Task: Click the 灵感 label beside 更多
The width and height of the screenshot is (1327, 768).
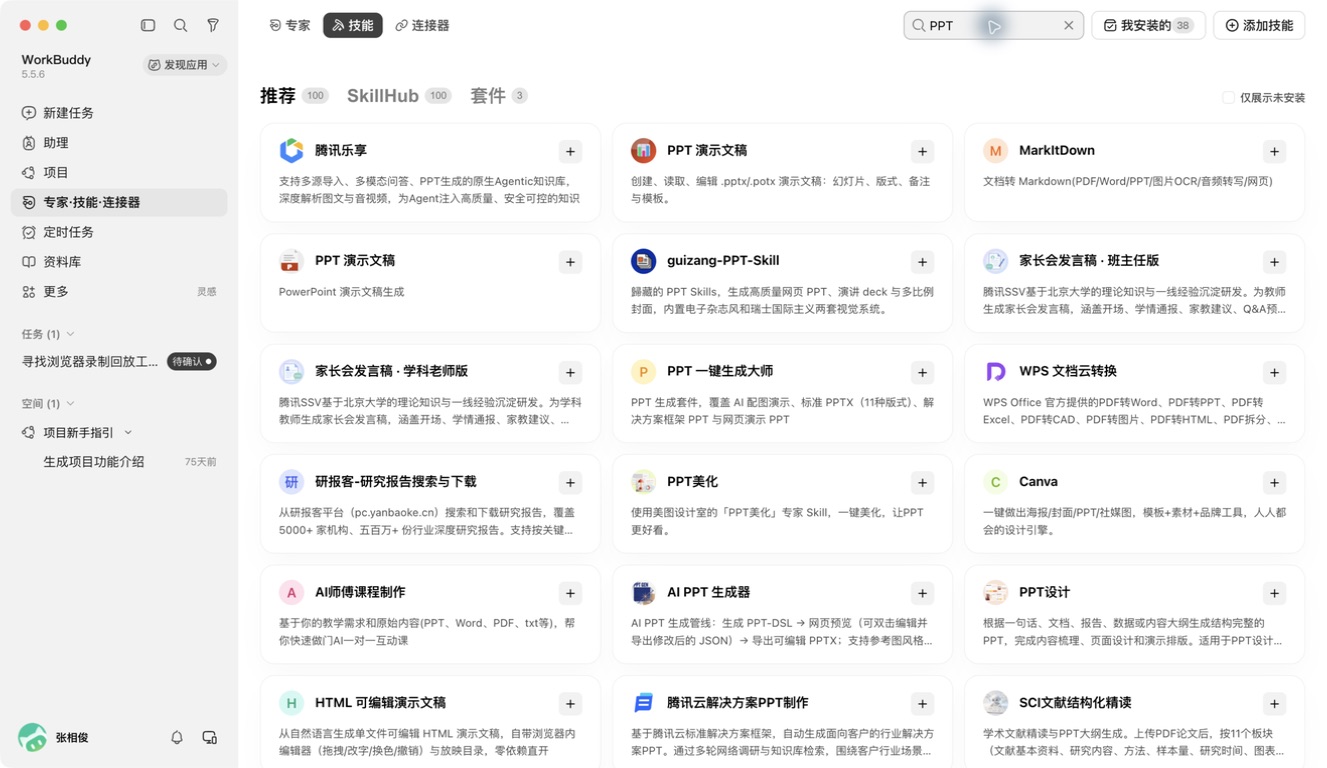Action: point(206,292)
